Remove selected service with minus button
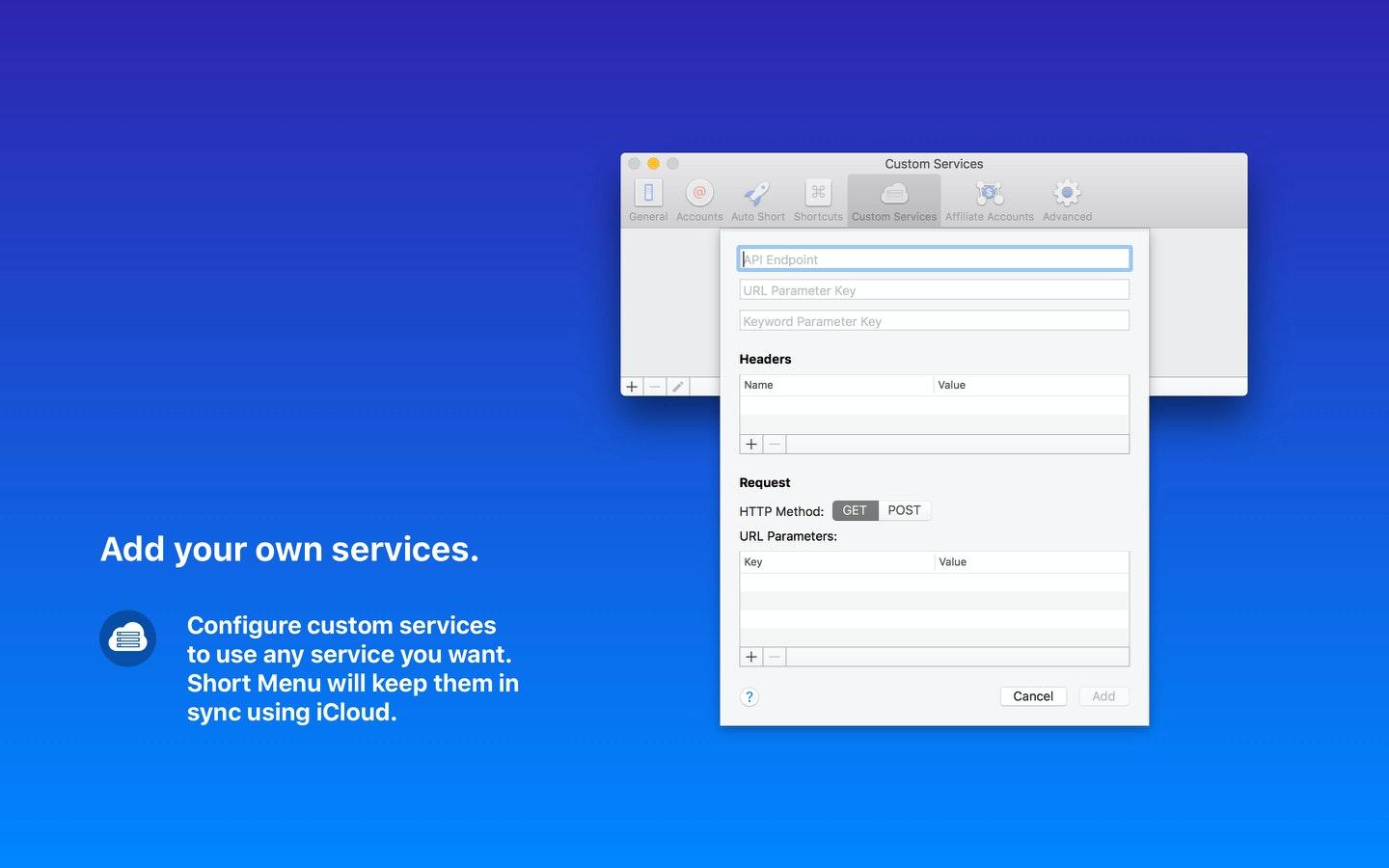1389x868 pixels. click(x=655, y=387)
